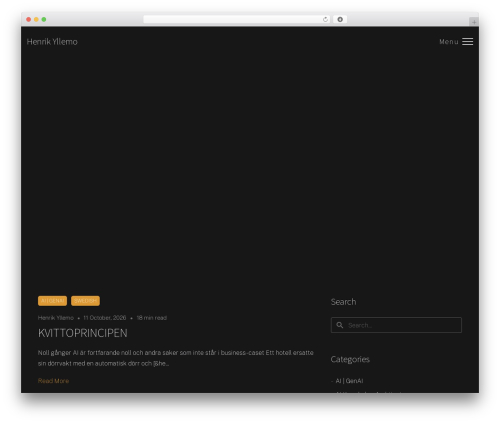Click the red close window button

pos(29,19)
